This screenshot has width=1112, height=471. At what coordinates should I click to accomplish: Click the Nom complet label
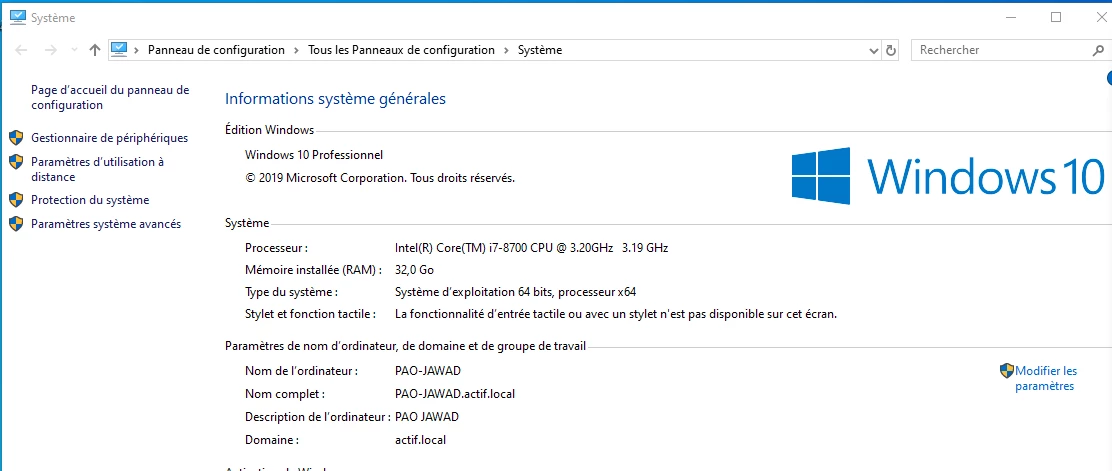pos(285,394)
